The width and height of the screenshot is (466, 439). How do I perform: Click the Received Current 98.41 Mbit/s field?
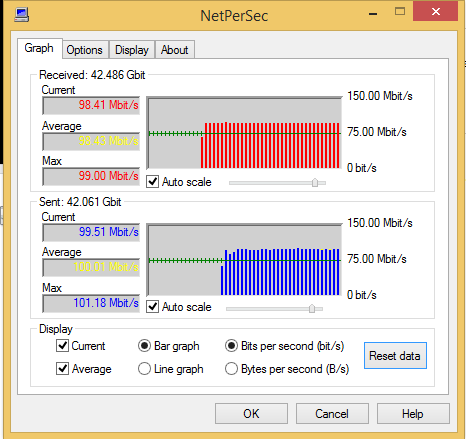(x=91, y=105)
